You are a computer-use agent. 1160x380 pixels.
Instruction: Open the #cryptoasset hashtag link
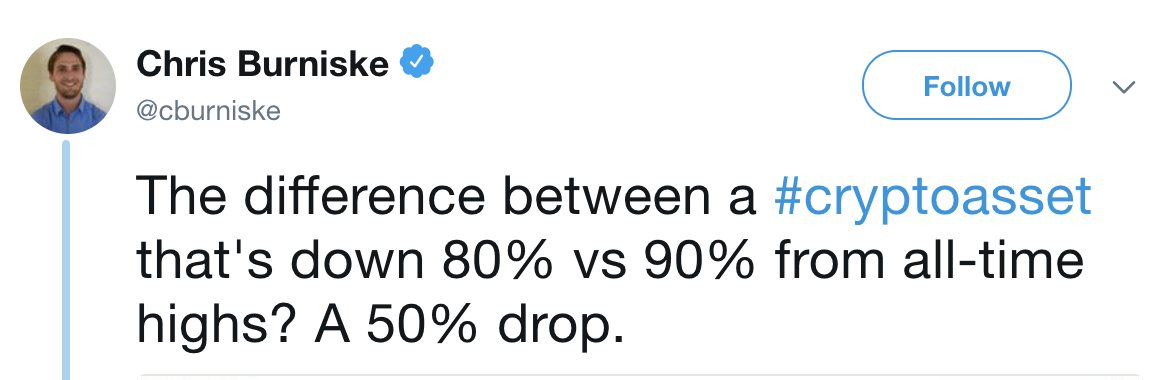pos(932,197)
